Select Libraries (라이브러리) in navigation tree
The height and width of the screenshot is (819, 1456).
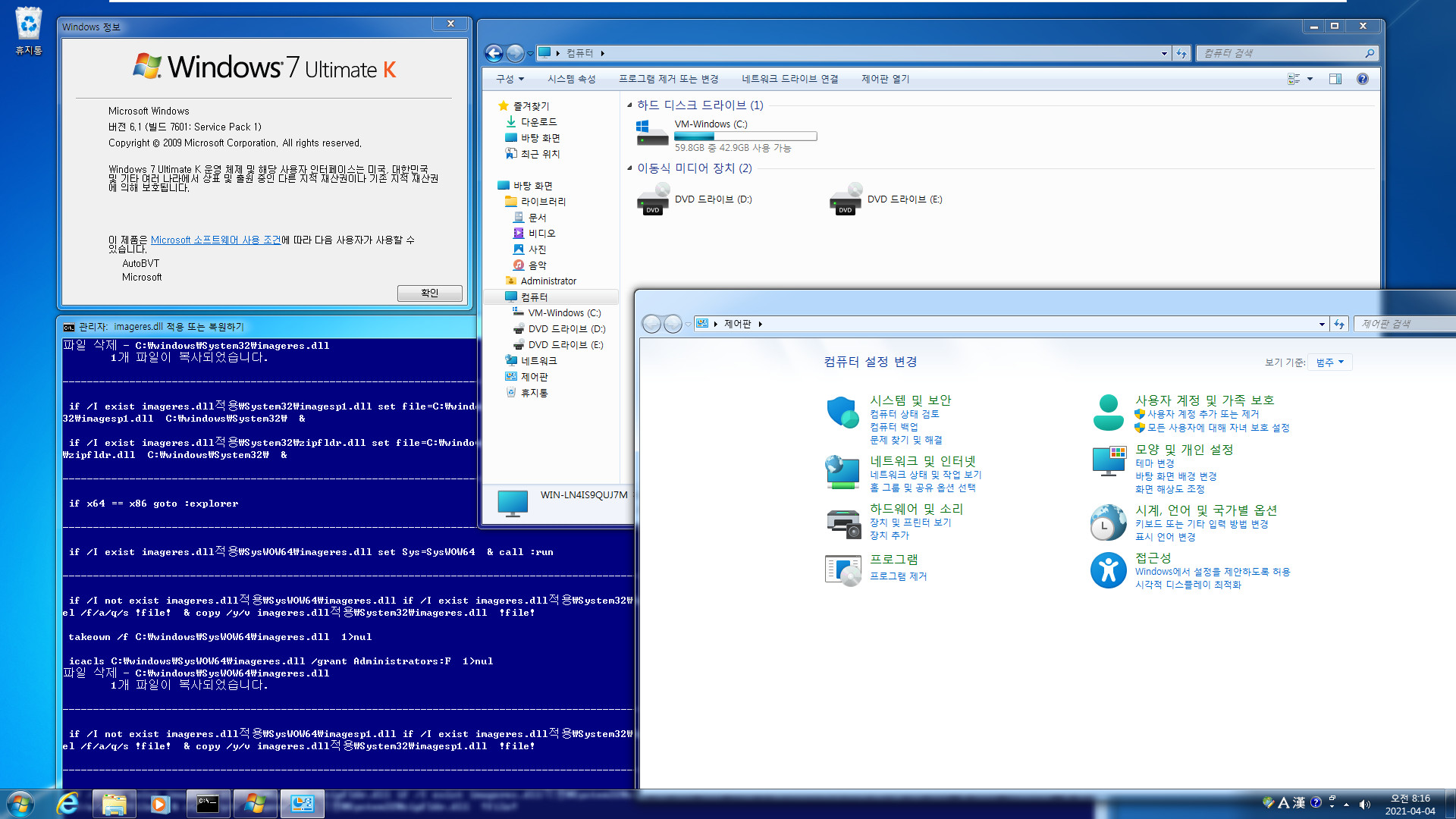(x=535, y=202)
